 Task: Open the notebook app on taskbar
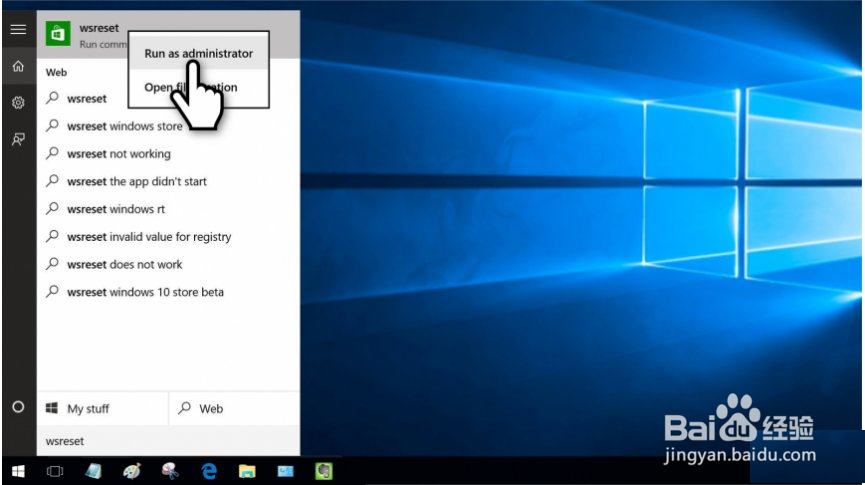click(x=93, y=471)
